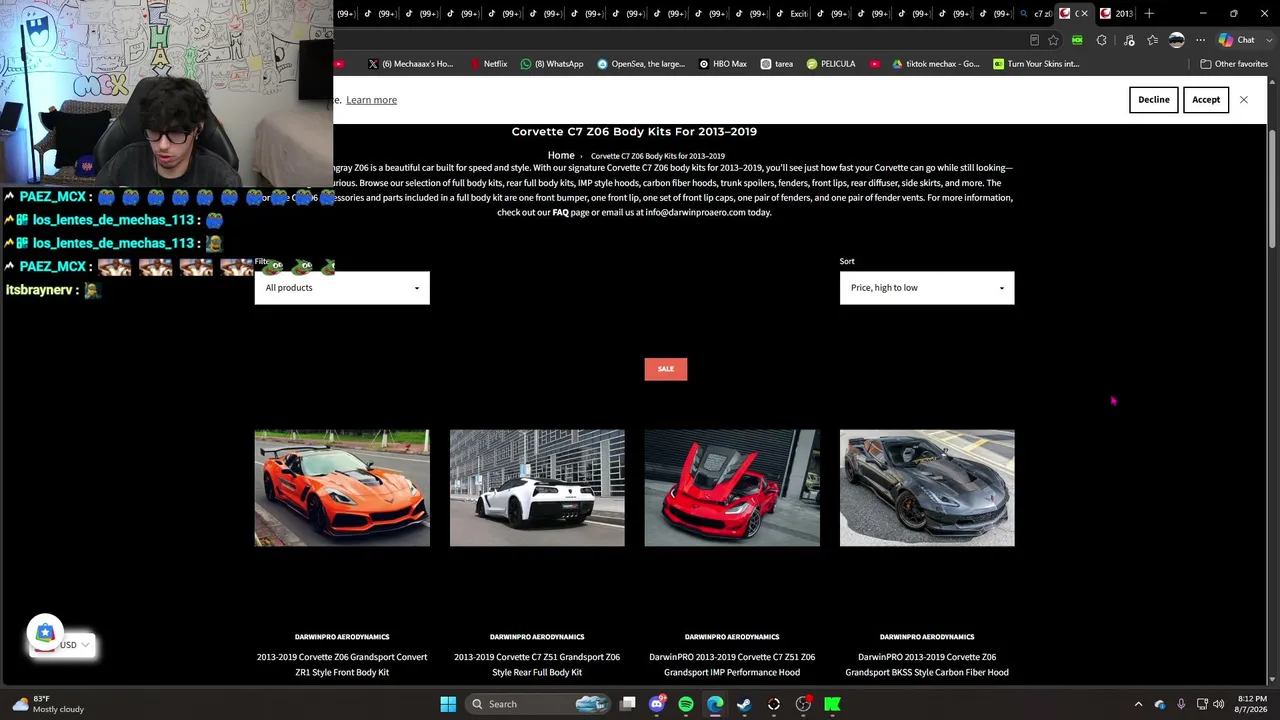1280x720 pixels.
Task: Open the white Corvette rear kit thumbnail
Action: tap(537, 488)
